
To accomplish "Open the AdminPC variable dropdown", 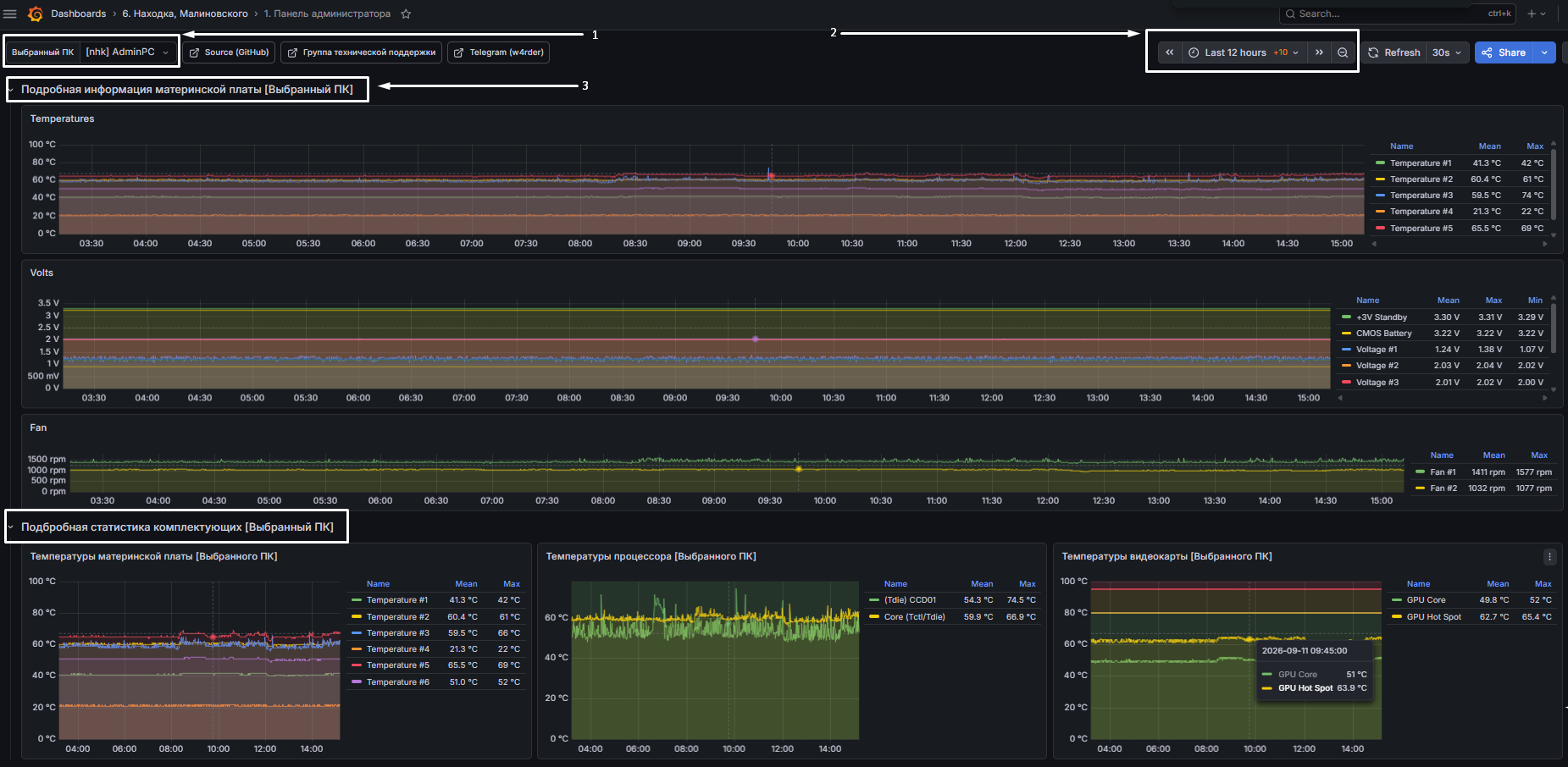I will coord(128,52).
